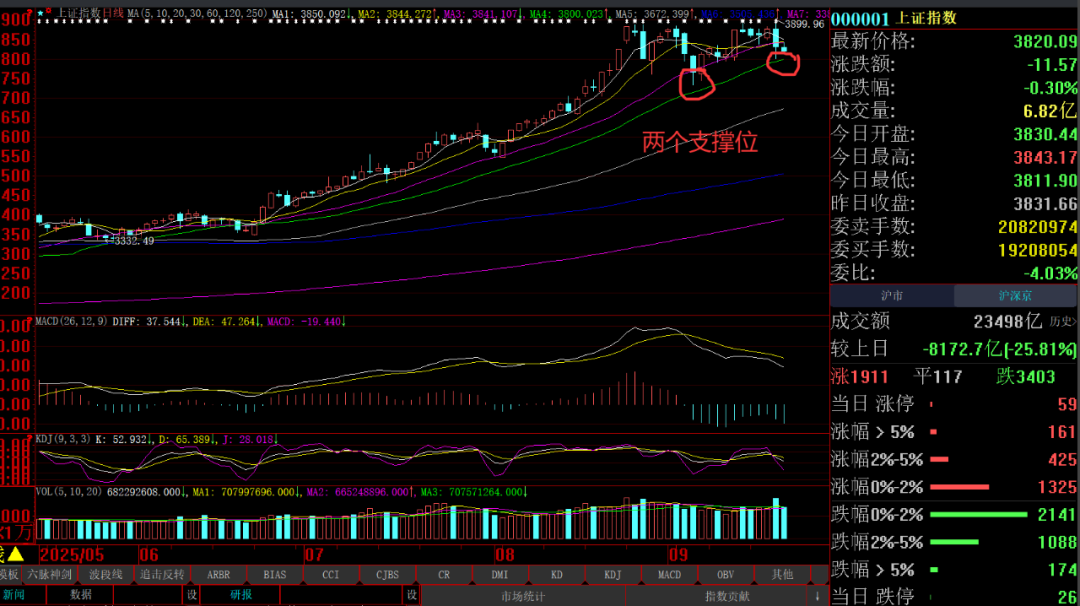Image resolution: width=1080 pixels, height=606 pixels.
Task: Select the 六脉神剑 indicator tab
Action: click(x=48, y=574)
